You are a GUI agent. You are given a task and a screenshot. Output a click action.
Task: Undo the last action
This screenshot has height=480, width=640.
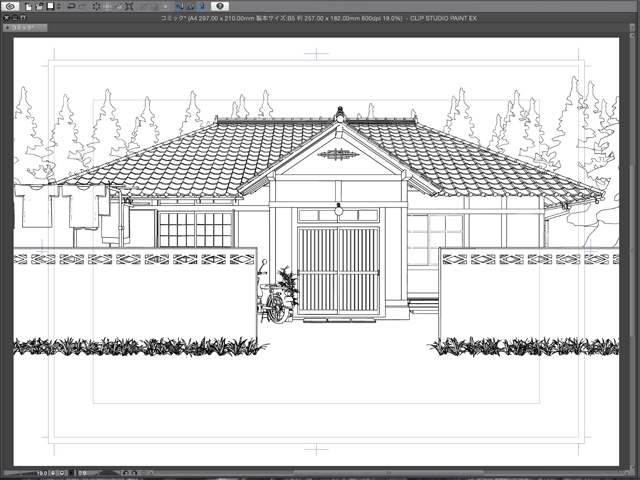[x=71, y=7]
